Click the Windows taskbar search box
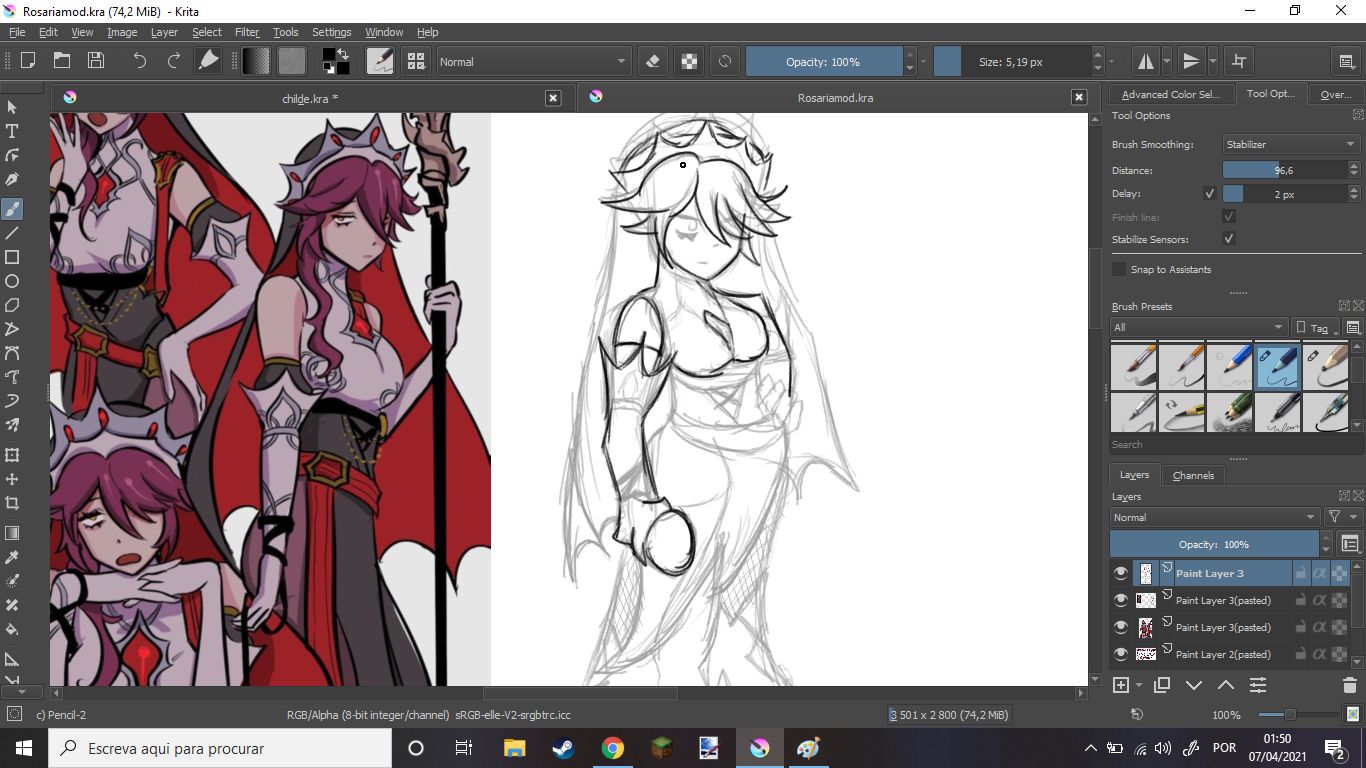 coord(220,748)
